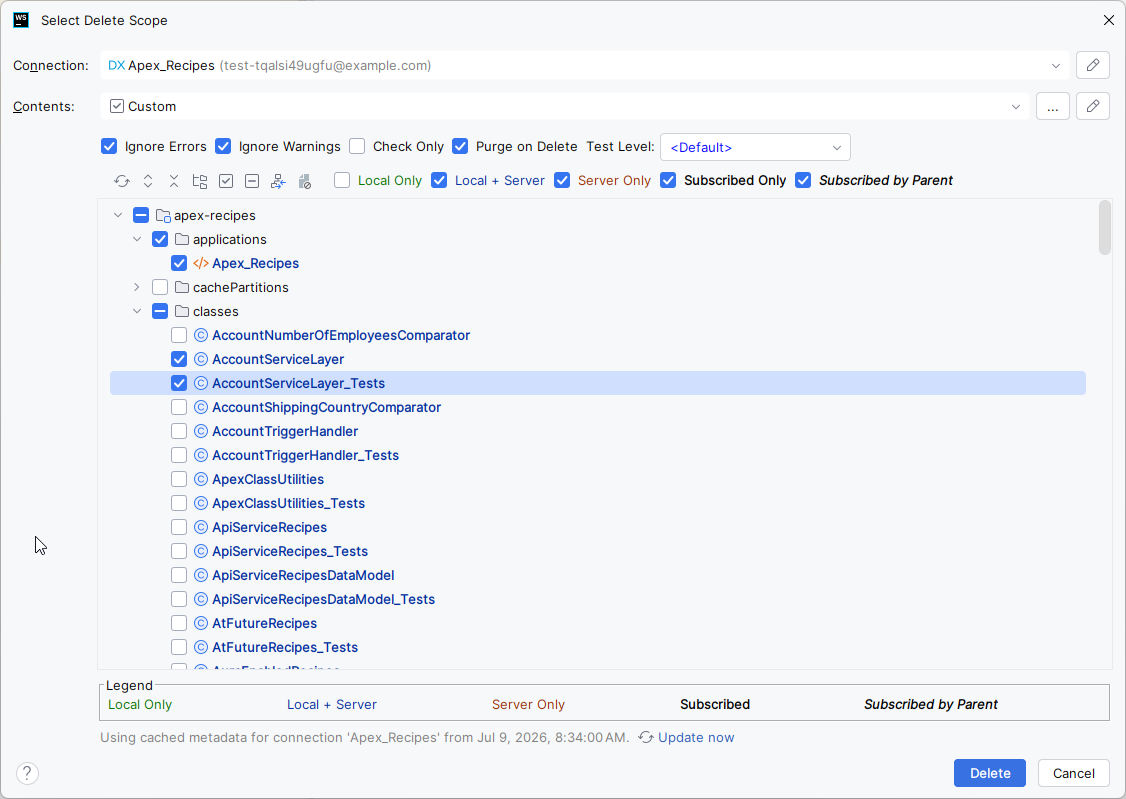Uncheck Ignore Warnings

[x=223, y=146]
